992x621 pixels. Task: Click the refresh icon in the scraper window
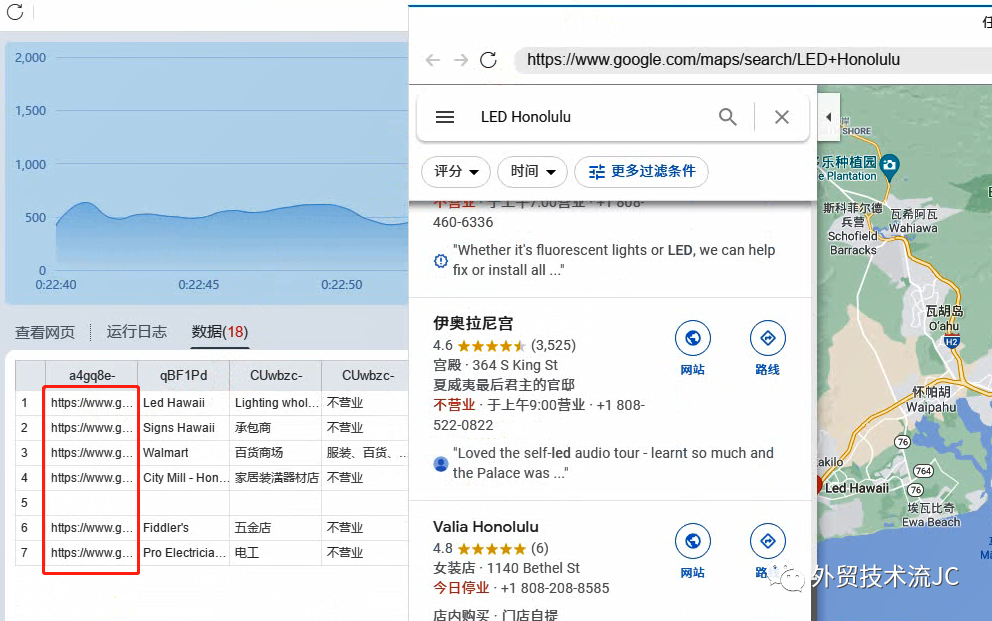coord(15,11)
